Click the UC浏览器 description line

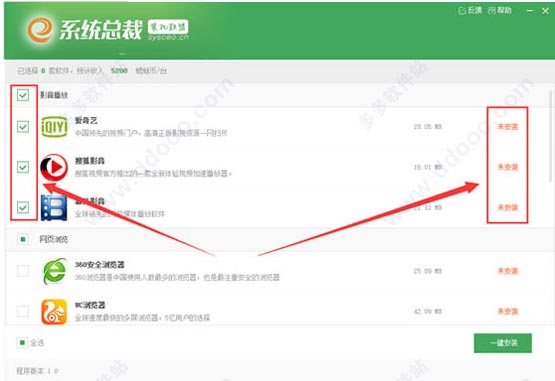pyautogui.click(x=142, y=318)
